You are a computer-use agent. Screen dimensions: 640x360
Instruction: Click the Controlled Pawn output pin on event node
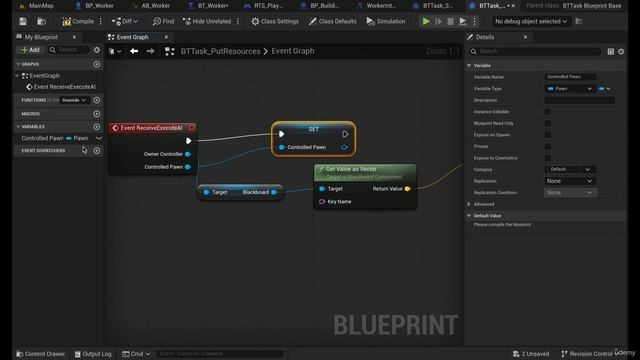(x=188, y=167)
